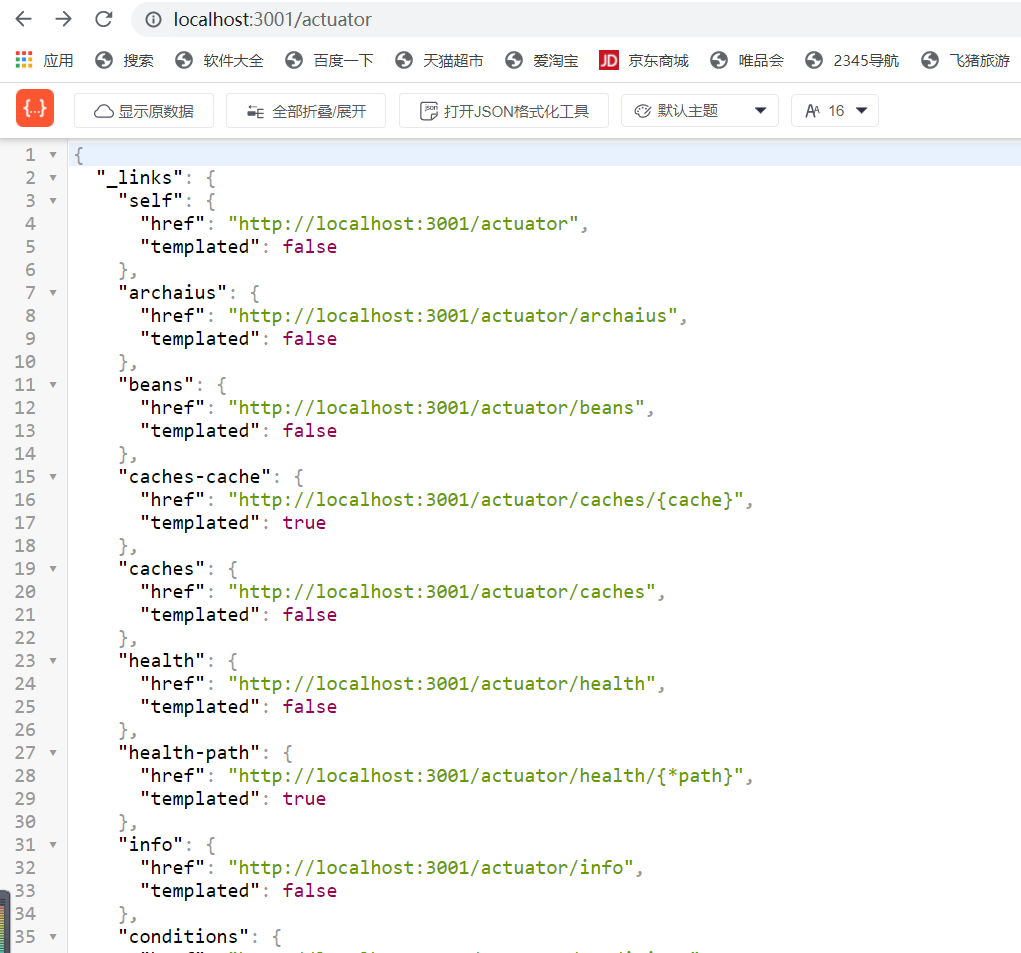Click the "http://localhost:3001/actuator" self href value

point(403,224)
